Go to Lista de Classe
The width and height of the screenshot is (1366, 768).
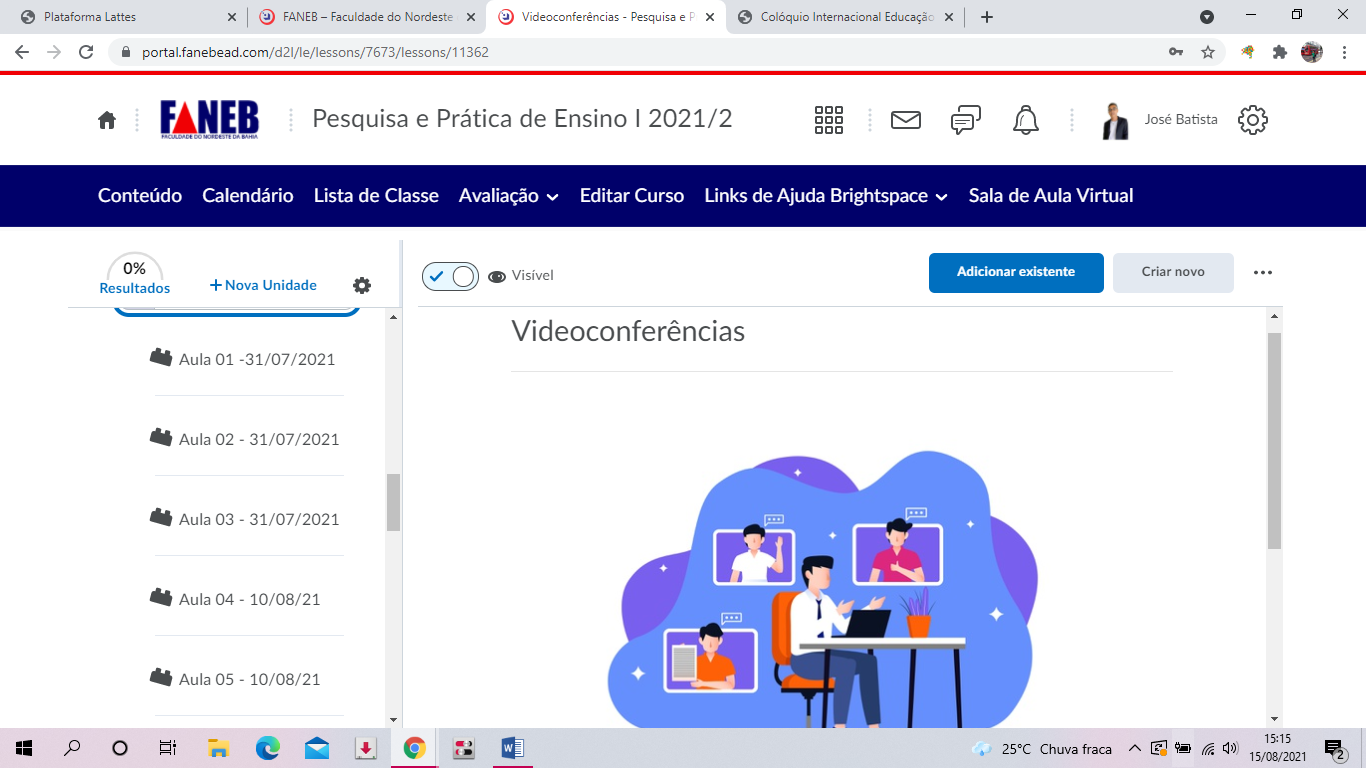tap(376, 196)
